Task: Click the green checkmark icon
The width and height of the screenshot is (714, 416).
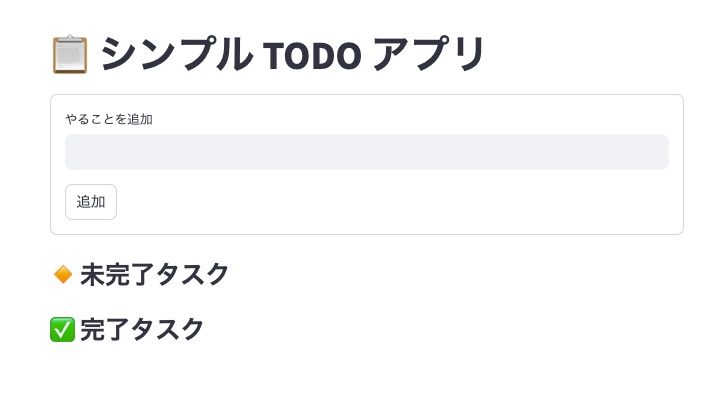Action: [x=62, y=329]
